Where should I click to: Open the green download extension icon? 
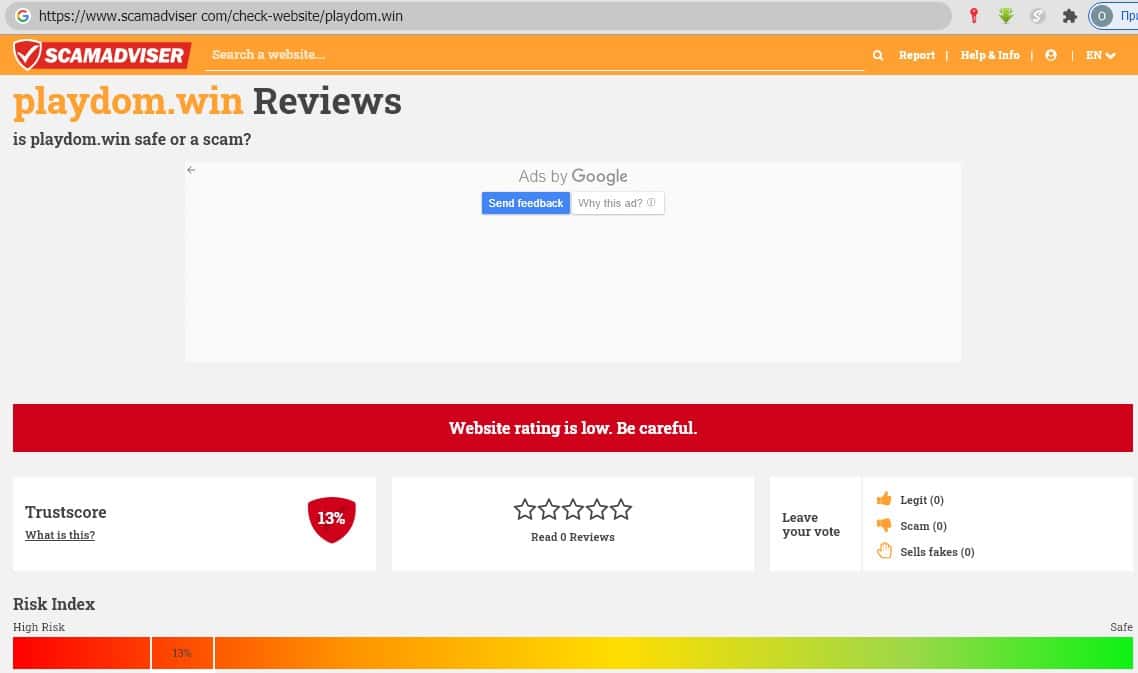pyautogui.click(x=1006, y=15)
